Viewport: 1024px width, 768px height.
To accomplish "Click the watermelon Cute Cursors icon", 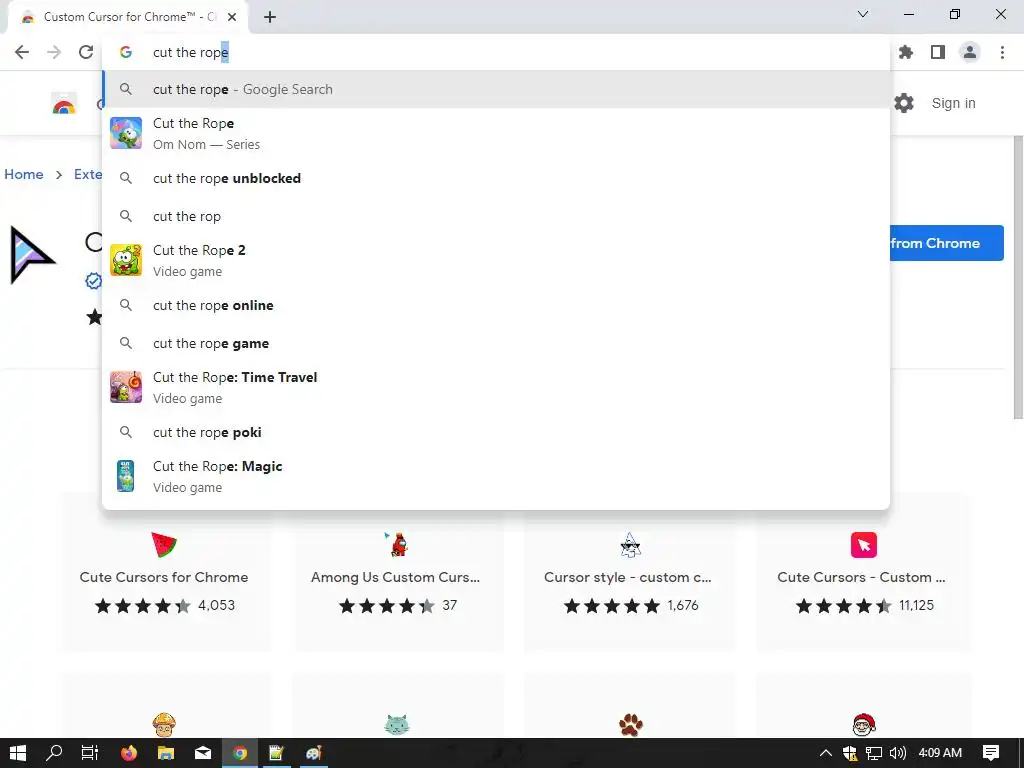I will [x=164, y=545].
